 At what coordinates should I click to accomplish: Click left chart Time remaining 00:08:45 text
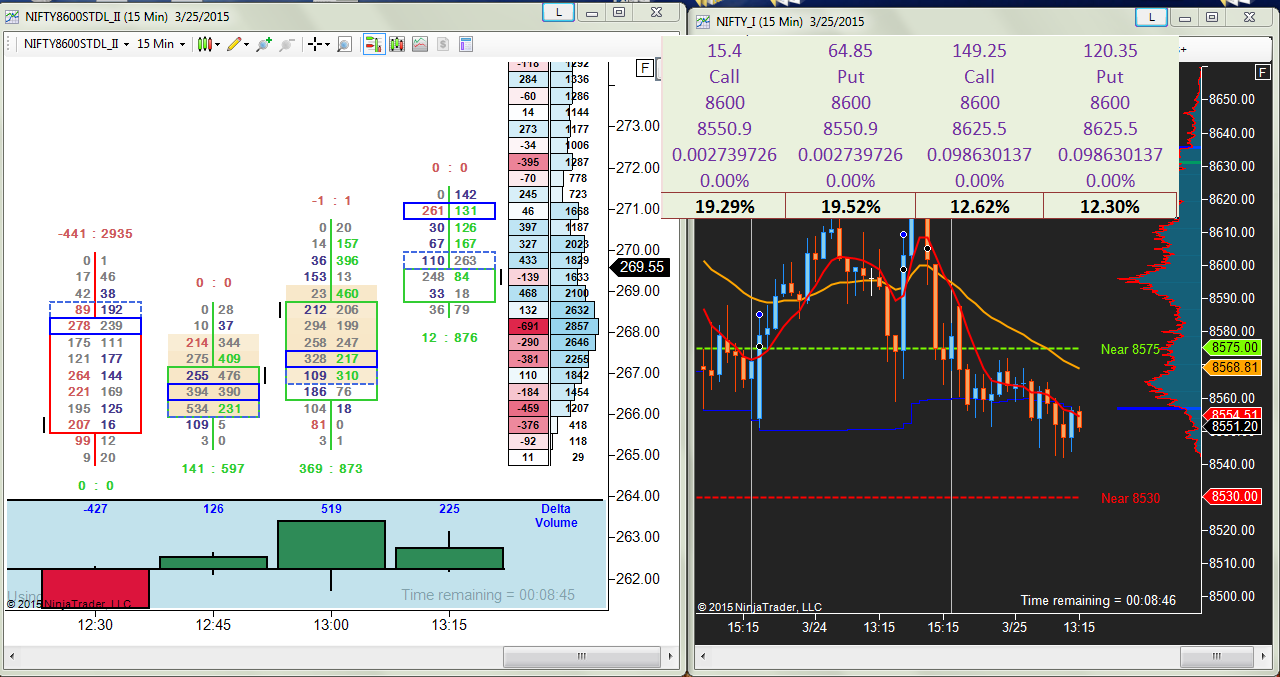[488, 595]
